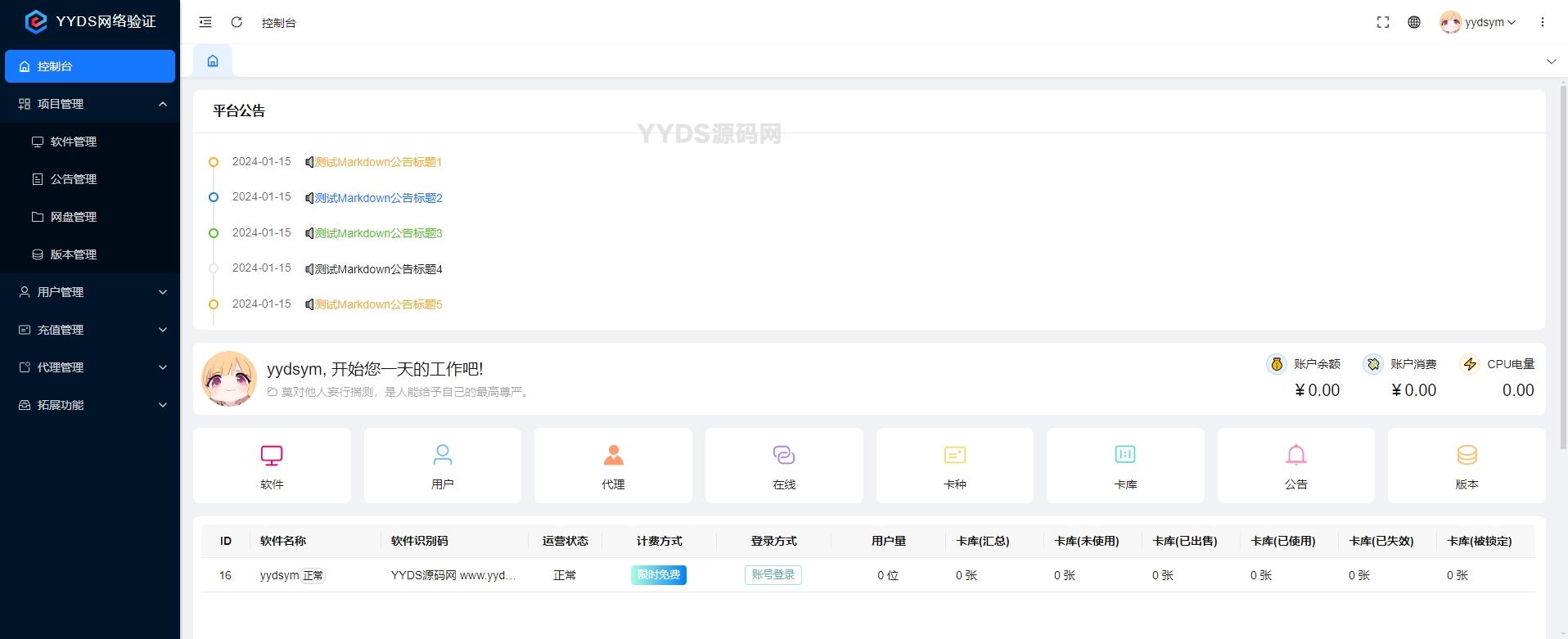Click the home tab in tab bar
This screenshot has height=639, width=1568.
[213, 61]
